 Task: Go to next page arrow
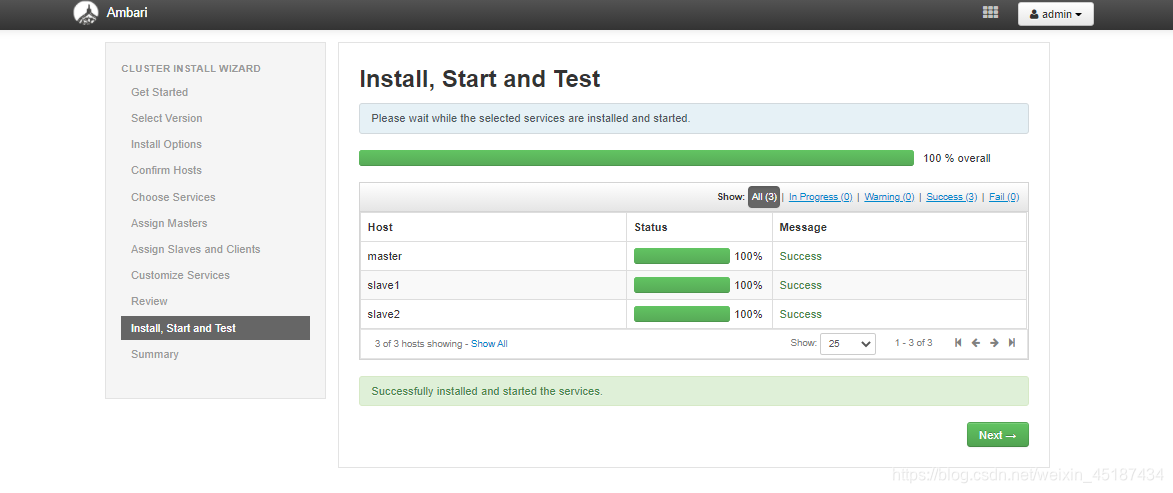(x=994, y=343)
